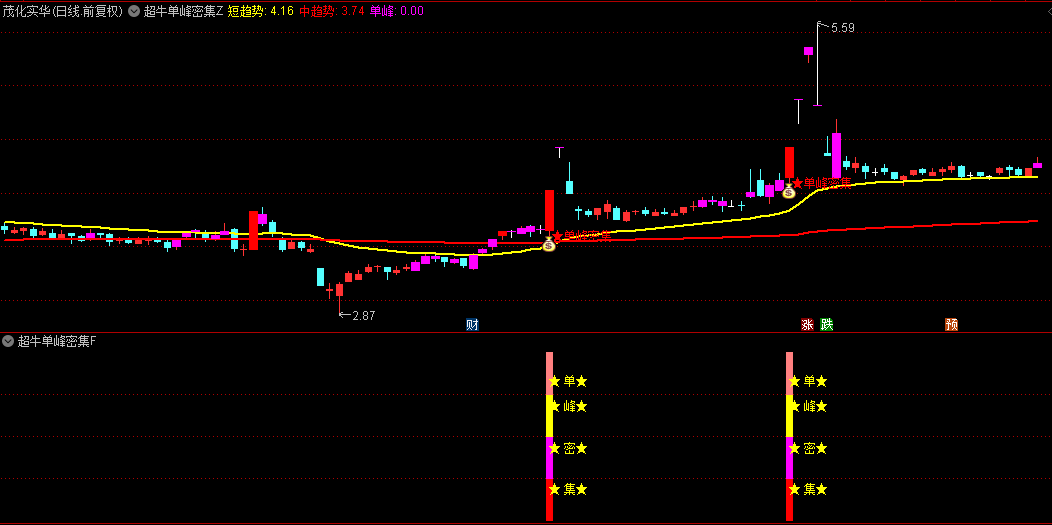Click the 2.87 low price label
Image resolution: width=1052 pixels, height=525 pixels.
click(363, 315)
